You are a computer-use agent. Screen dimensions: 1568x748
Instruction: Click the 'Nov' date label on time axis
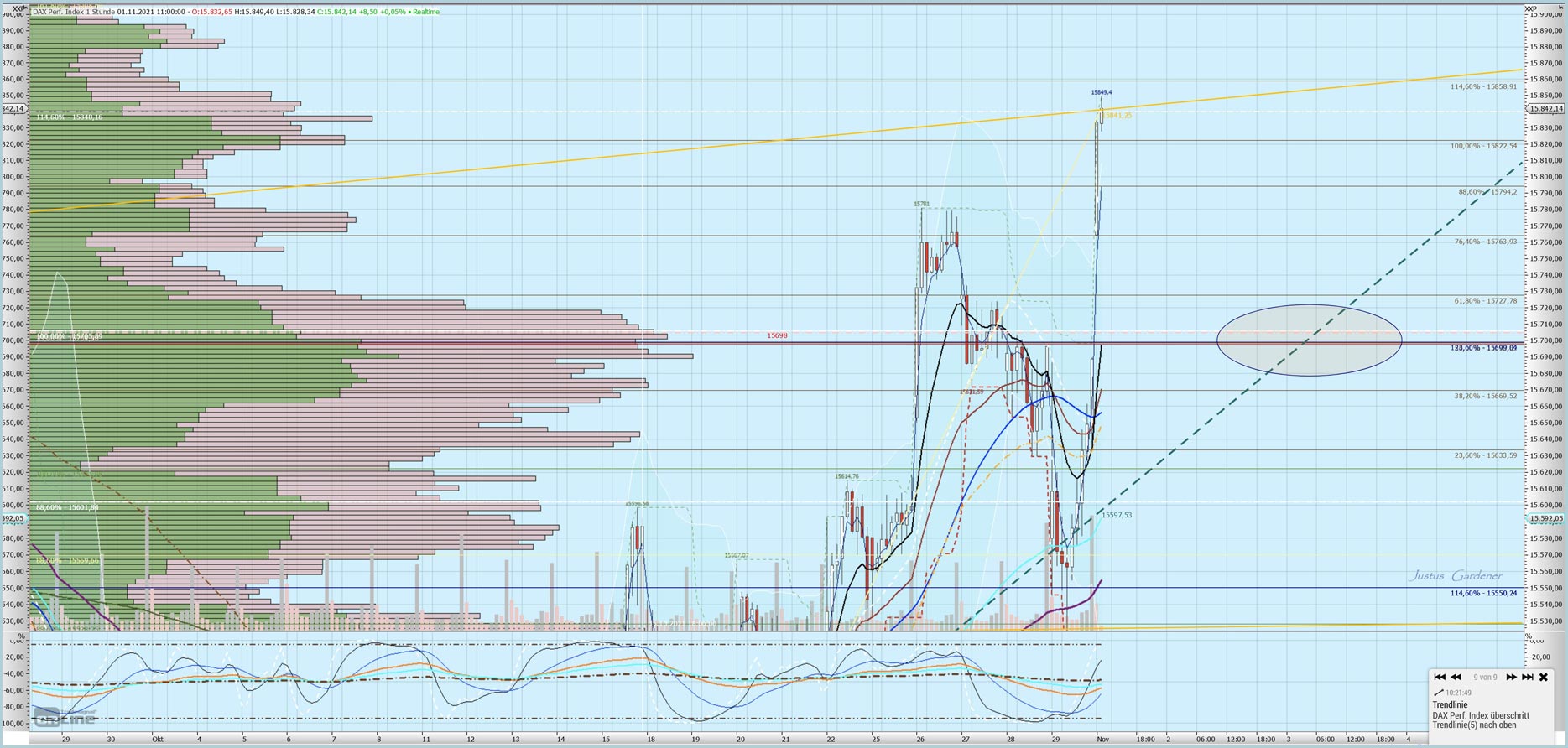[1102, 740]
